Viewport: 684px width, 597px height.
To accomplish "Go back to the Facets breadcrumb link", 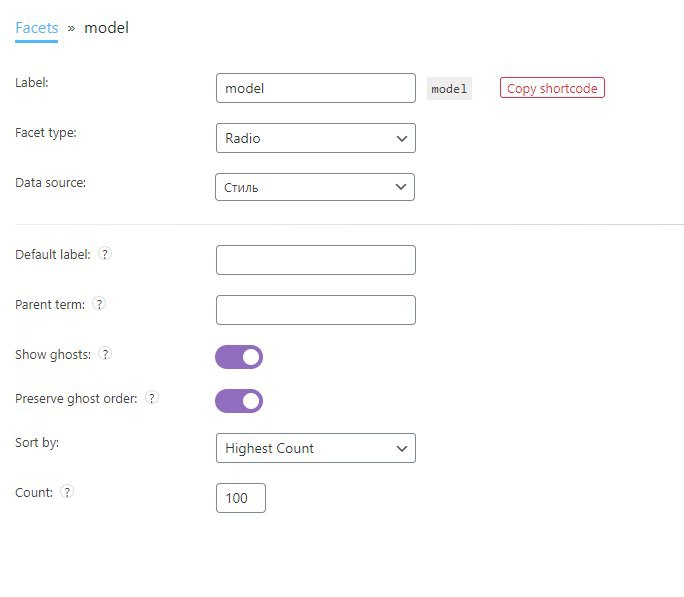I will pos(37,28).
